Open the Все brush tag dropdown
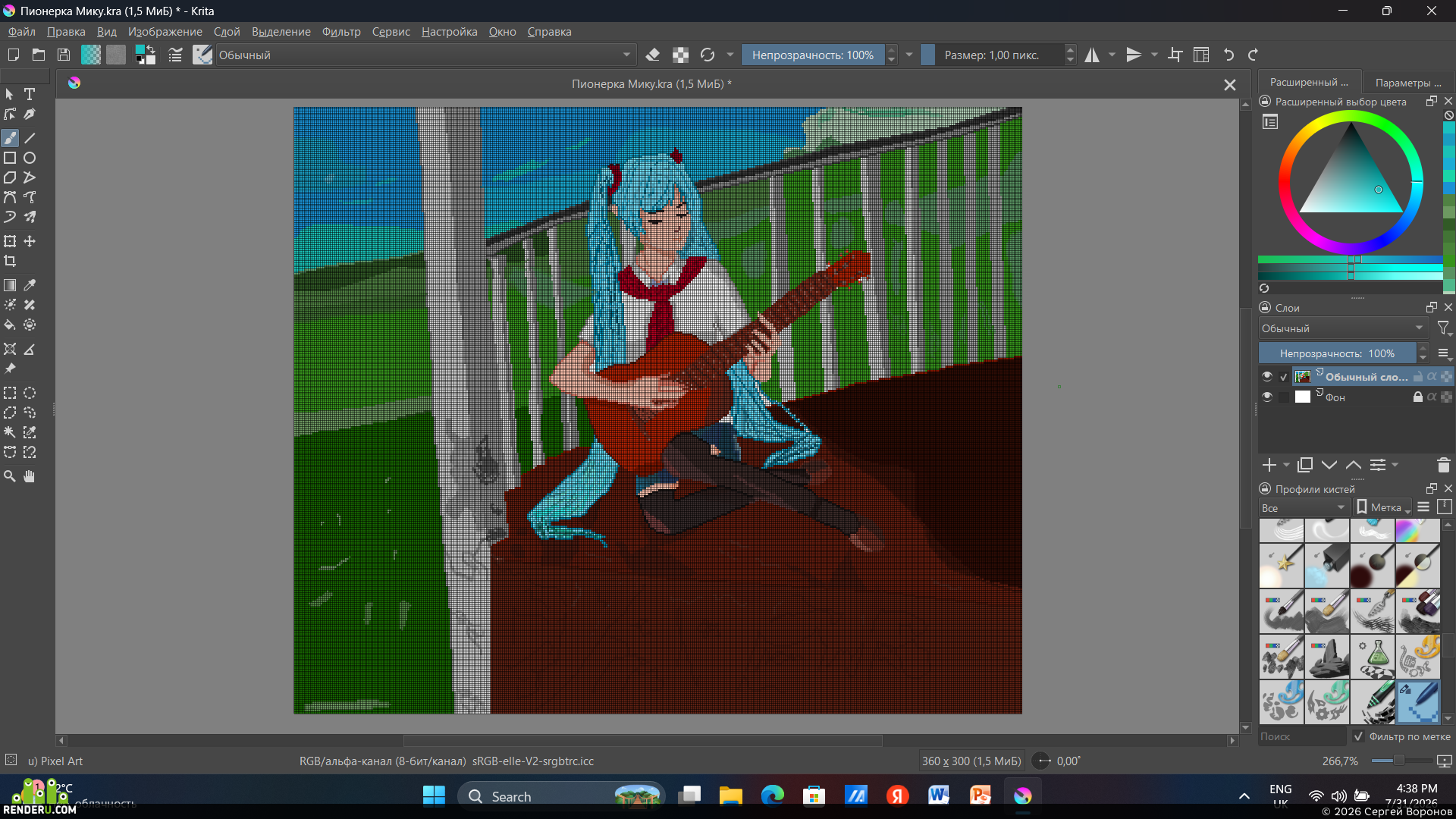Viewport: 1456px width, 819px height. coord(1304,507)
